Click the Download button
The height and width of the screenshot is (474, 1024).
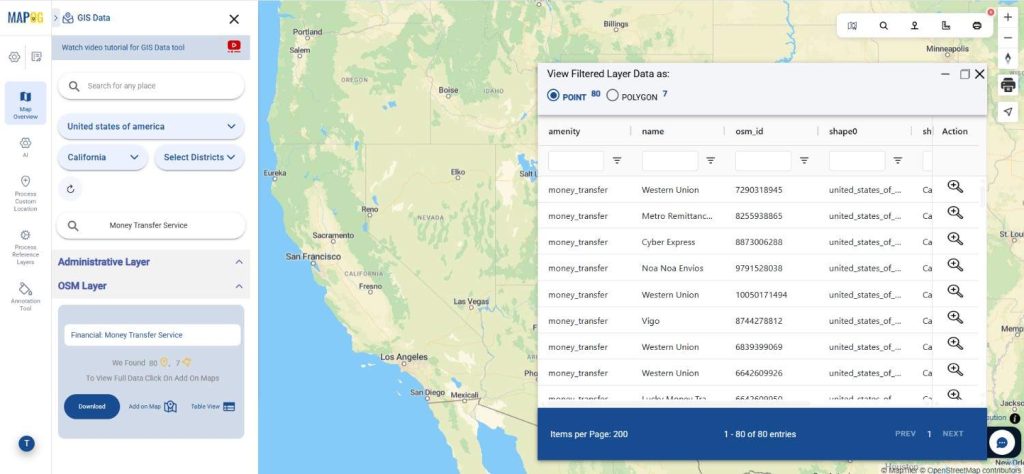[x=92, y=406]
